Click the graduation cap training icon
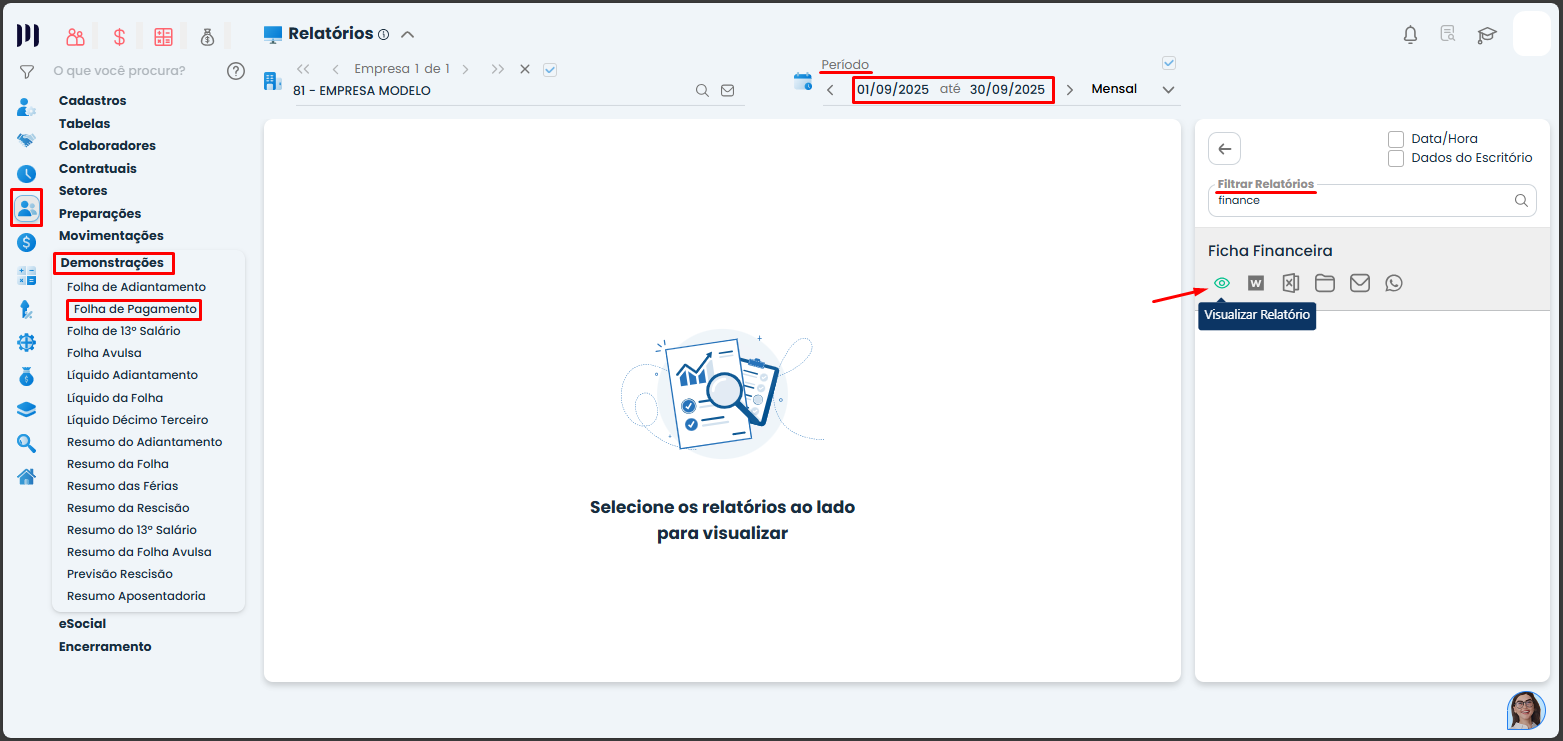The height and width of the screenshot is (741, 1563). (x=1487, y=35)
